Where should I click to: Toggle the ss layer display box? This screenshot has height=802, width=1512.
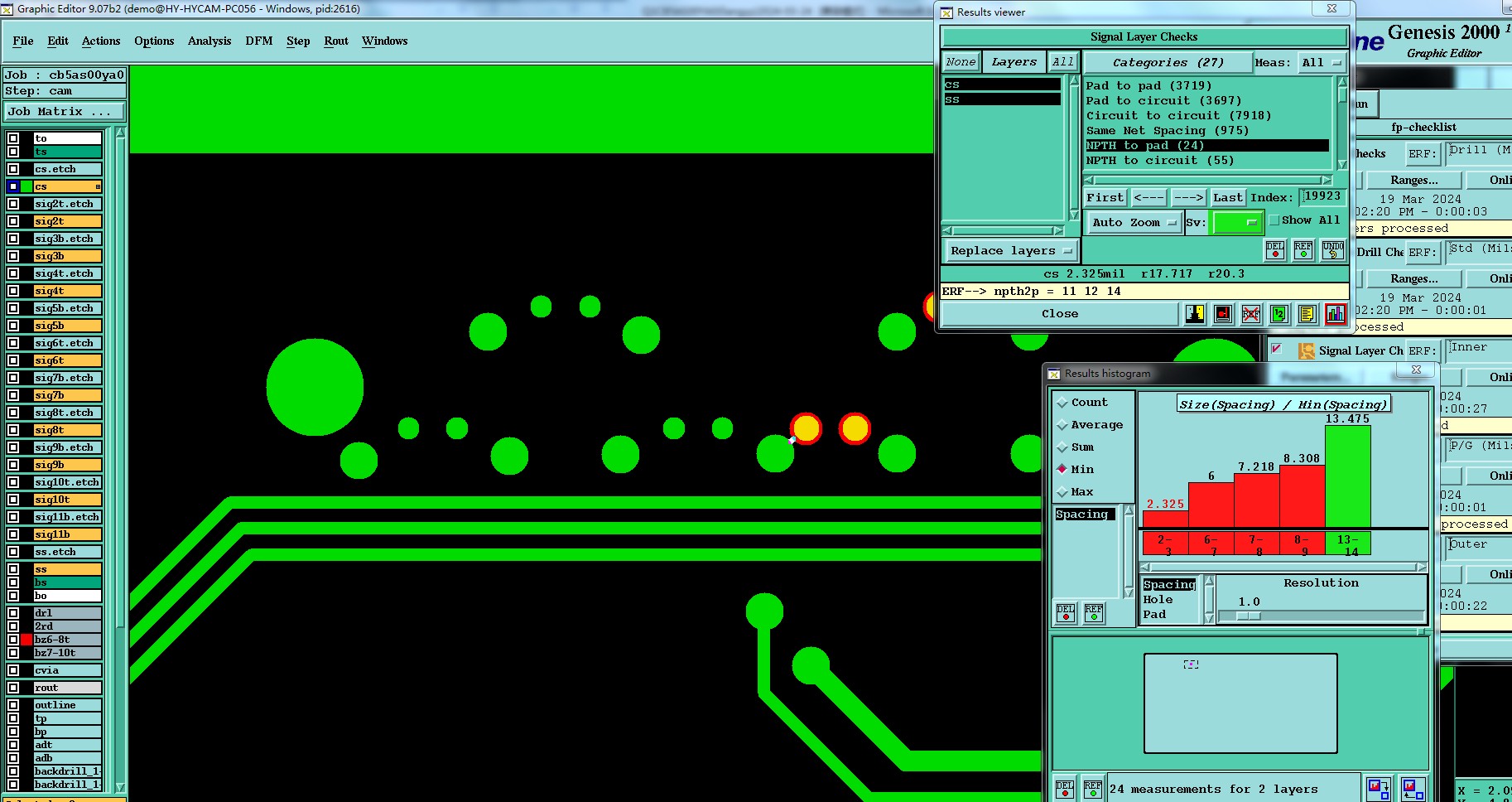click(x=13, y=569)
